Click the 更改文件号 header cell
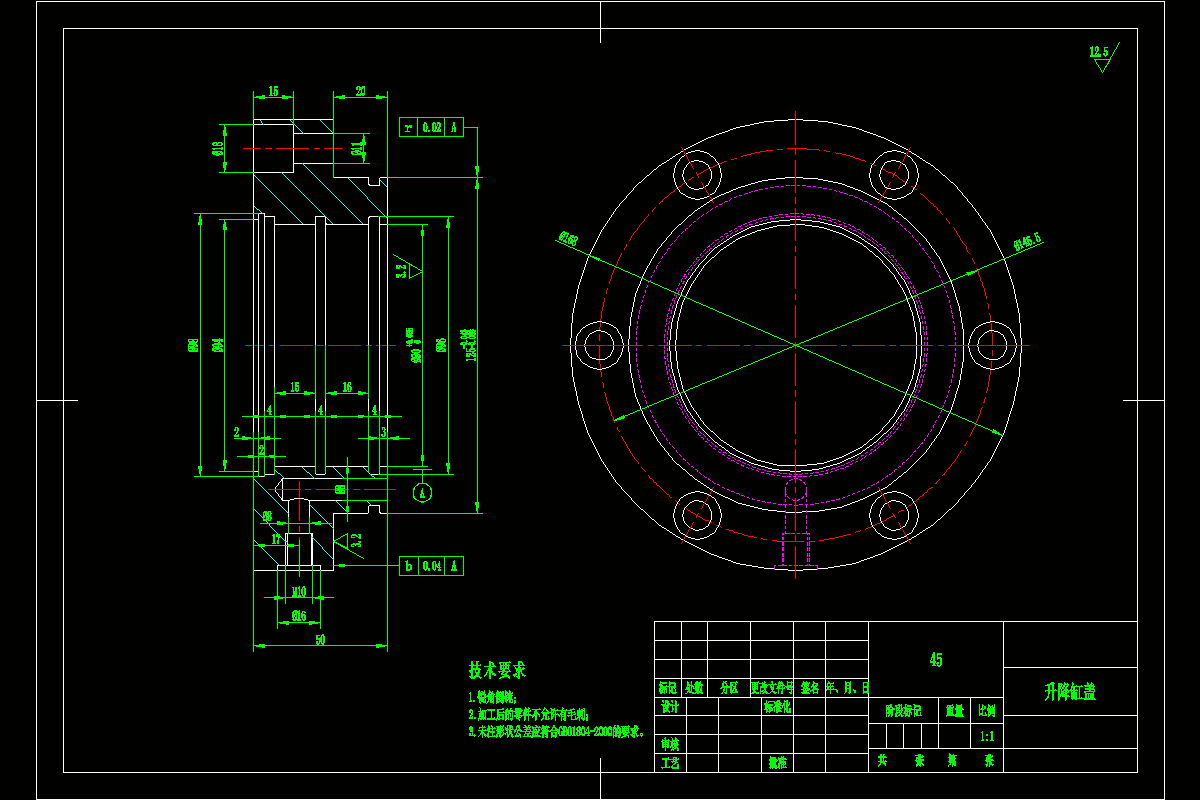This screenshot has height=800, width=1200. [771, 688]
